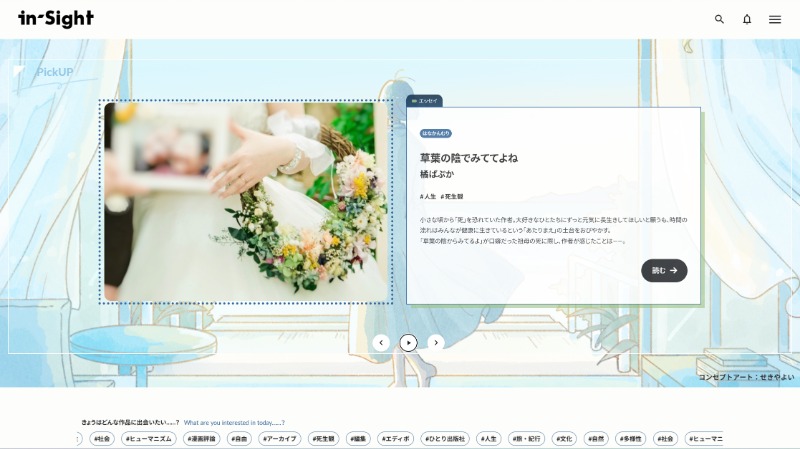The image size is (800, 449).
Task: Advance to next carousel slide
Action: [x=436, y=342]
